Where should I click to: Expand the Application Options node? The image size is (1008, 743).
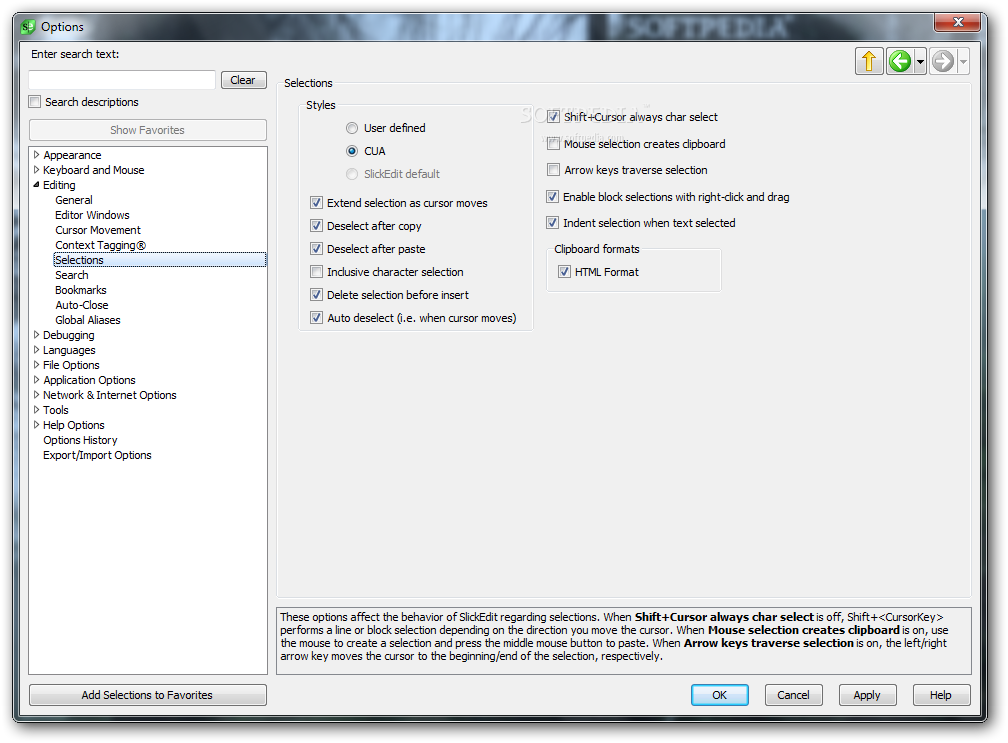(x=36, y=380)
